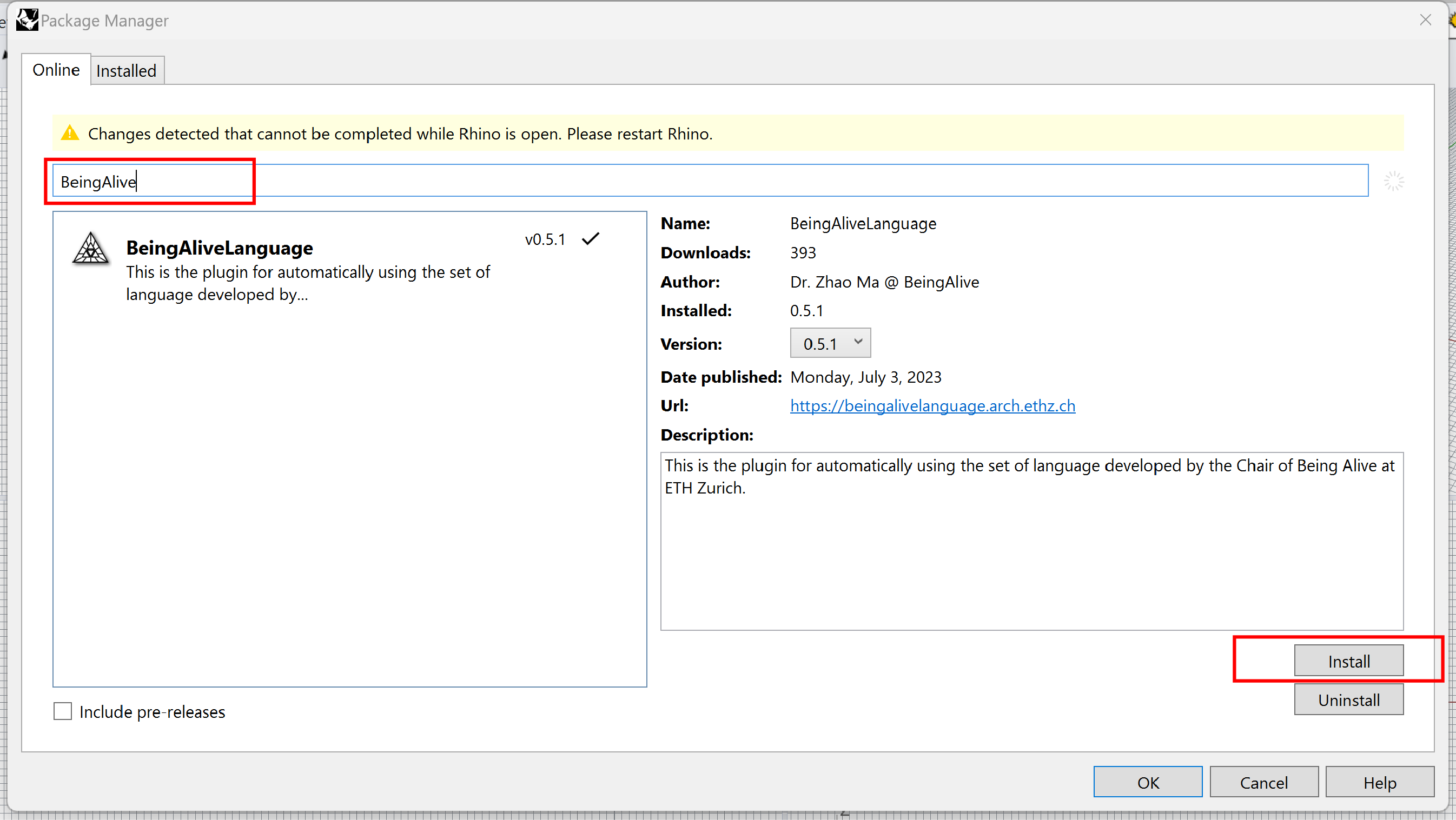This screenshot has width=1456, height=820.
Task: Switch to the Installed tab
Action: (x=127, y=71)
